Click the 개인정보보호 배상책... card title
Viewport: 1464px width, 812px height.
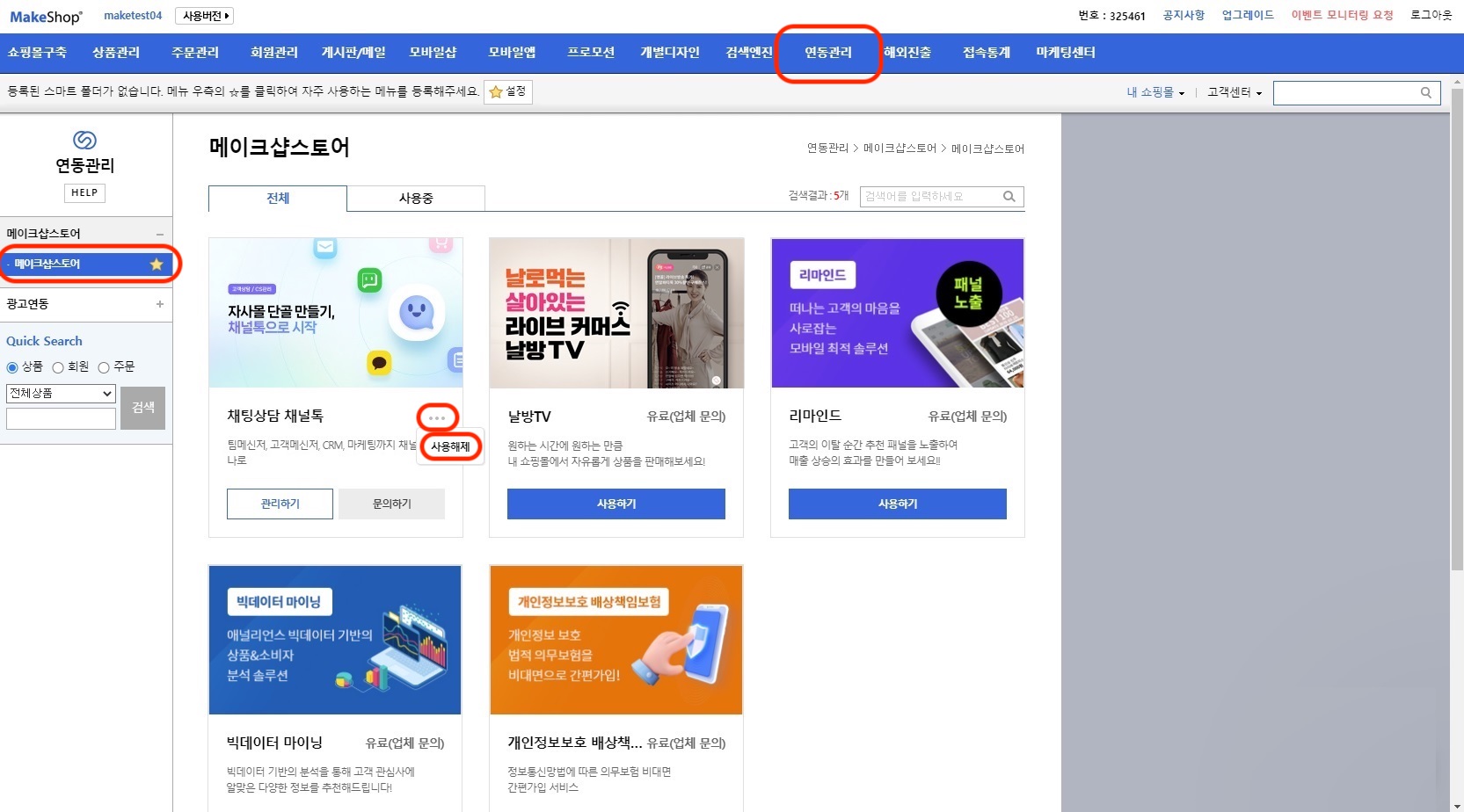pos(575,743)
